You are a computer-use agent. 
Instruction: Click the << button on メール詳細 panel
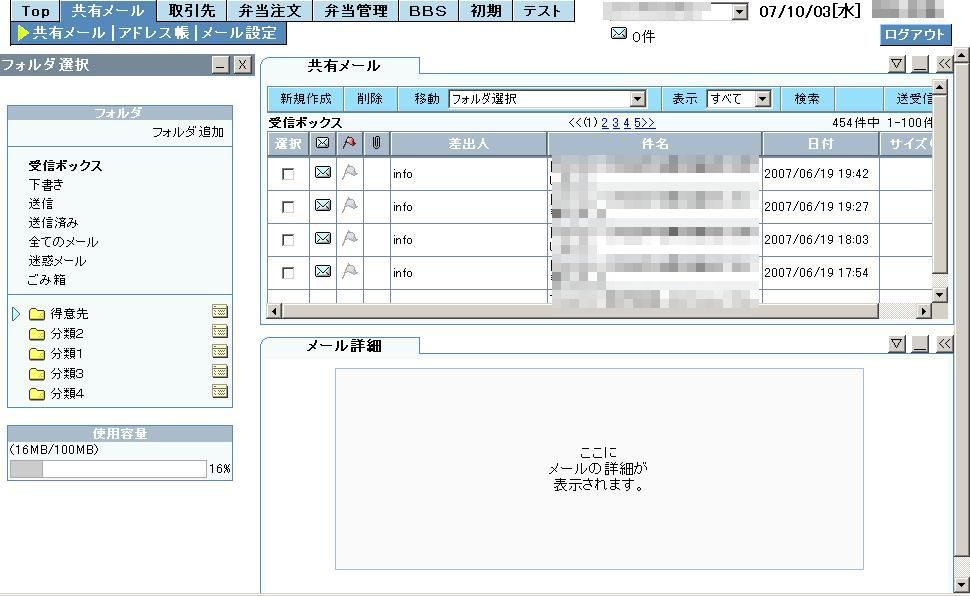click(x=944, y=344)
